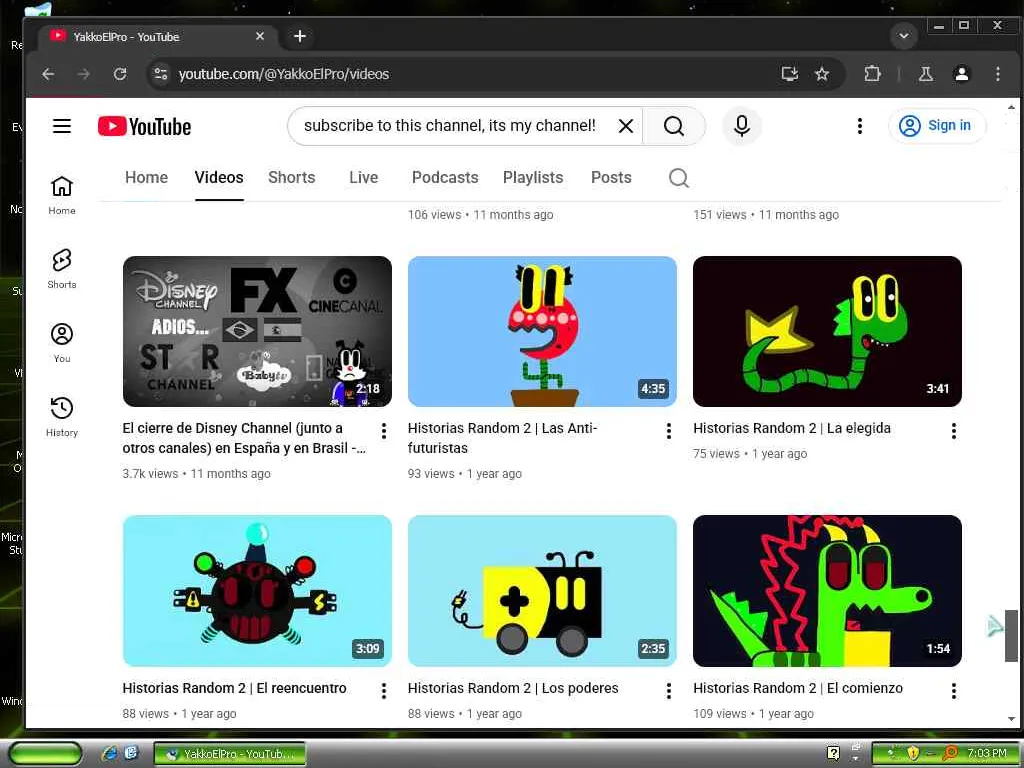Click the taskbar help question mark icon

833,753
